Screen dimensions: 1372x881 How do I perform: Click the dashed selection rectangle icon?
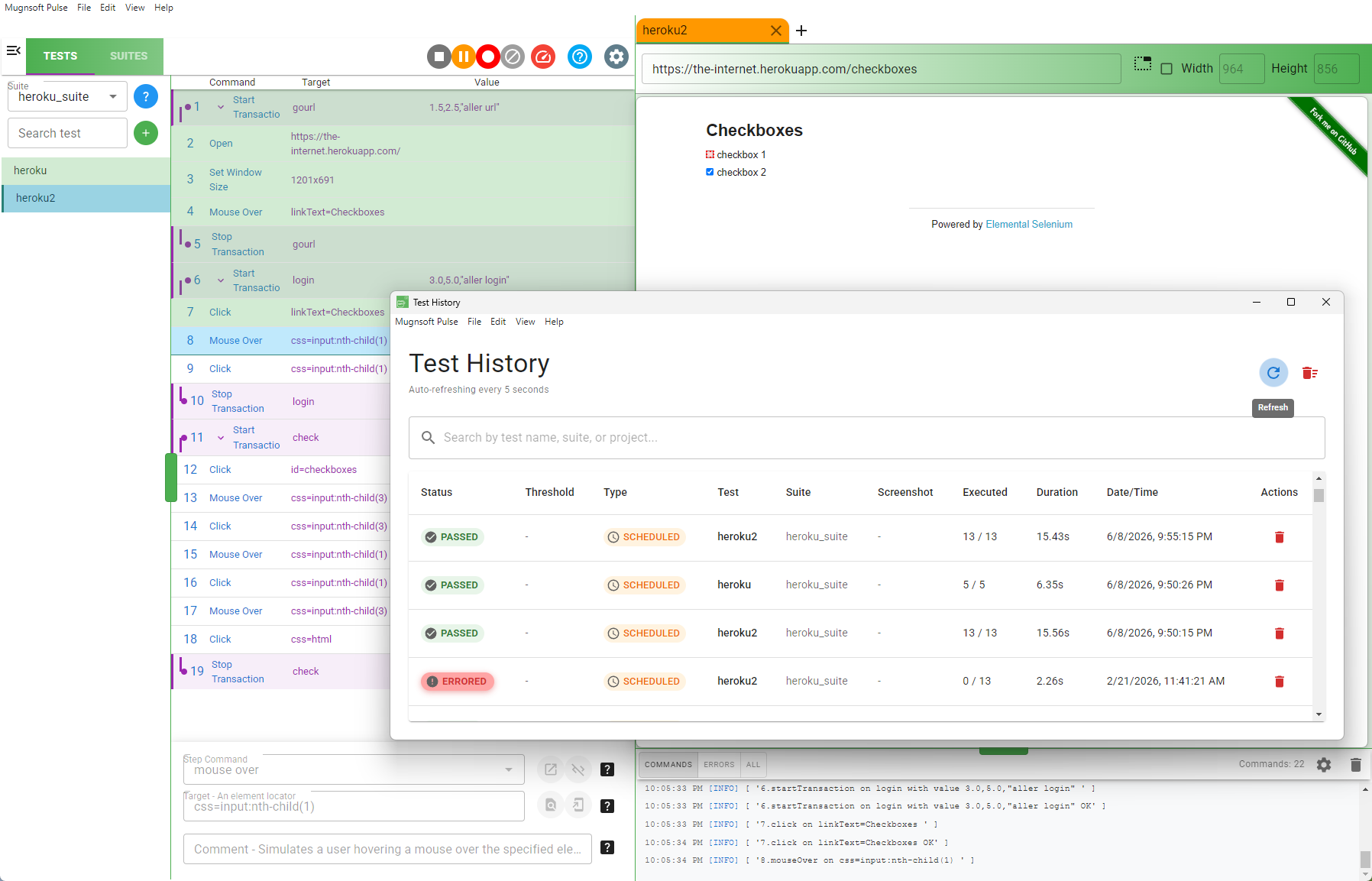[x=1142, y=64]
